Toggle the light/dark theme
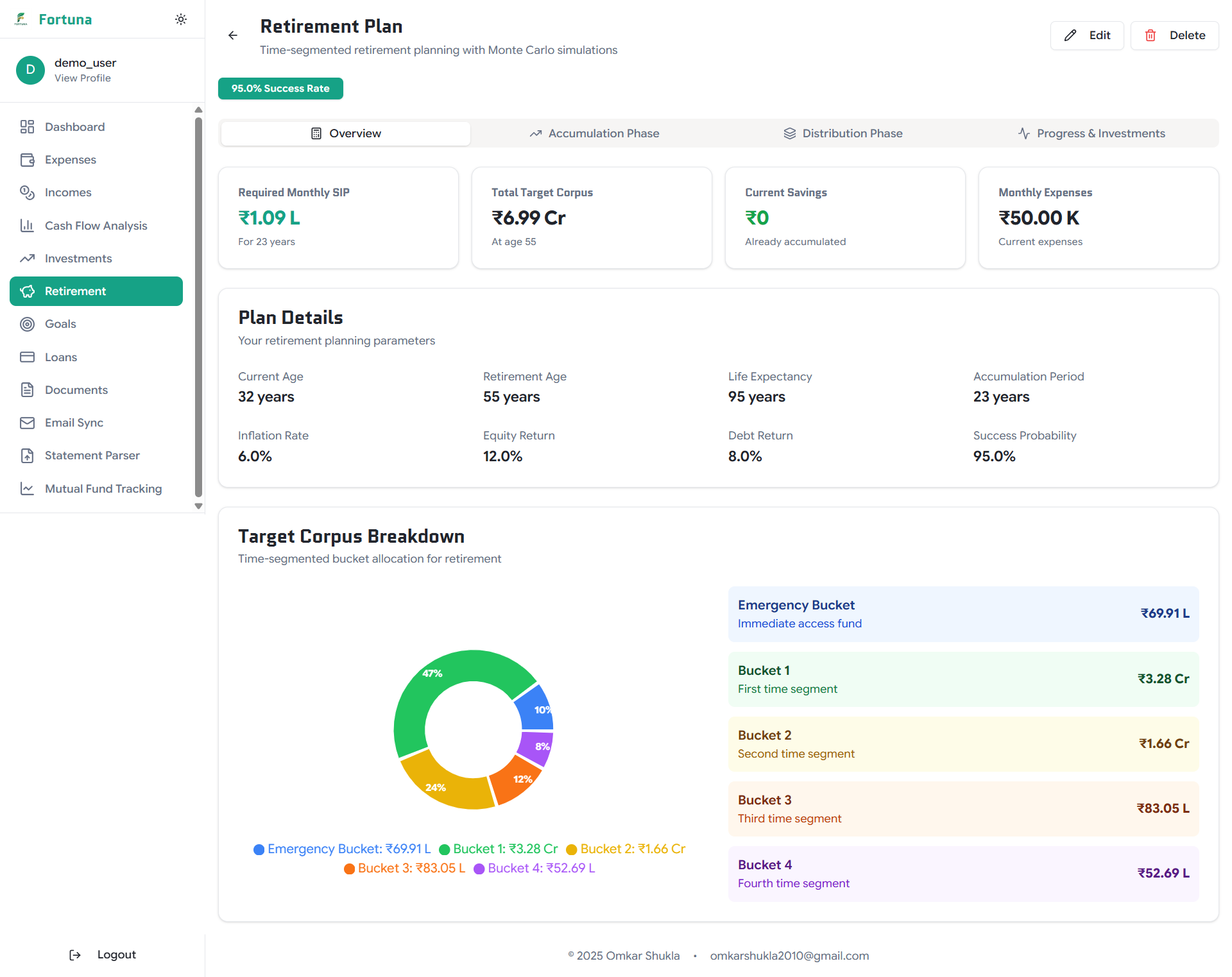 tap(181, 19)
